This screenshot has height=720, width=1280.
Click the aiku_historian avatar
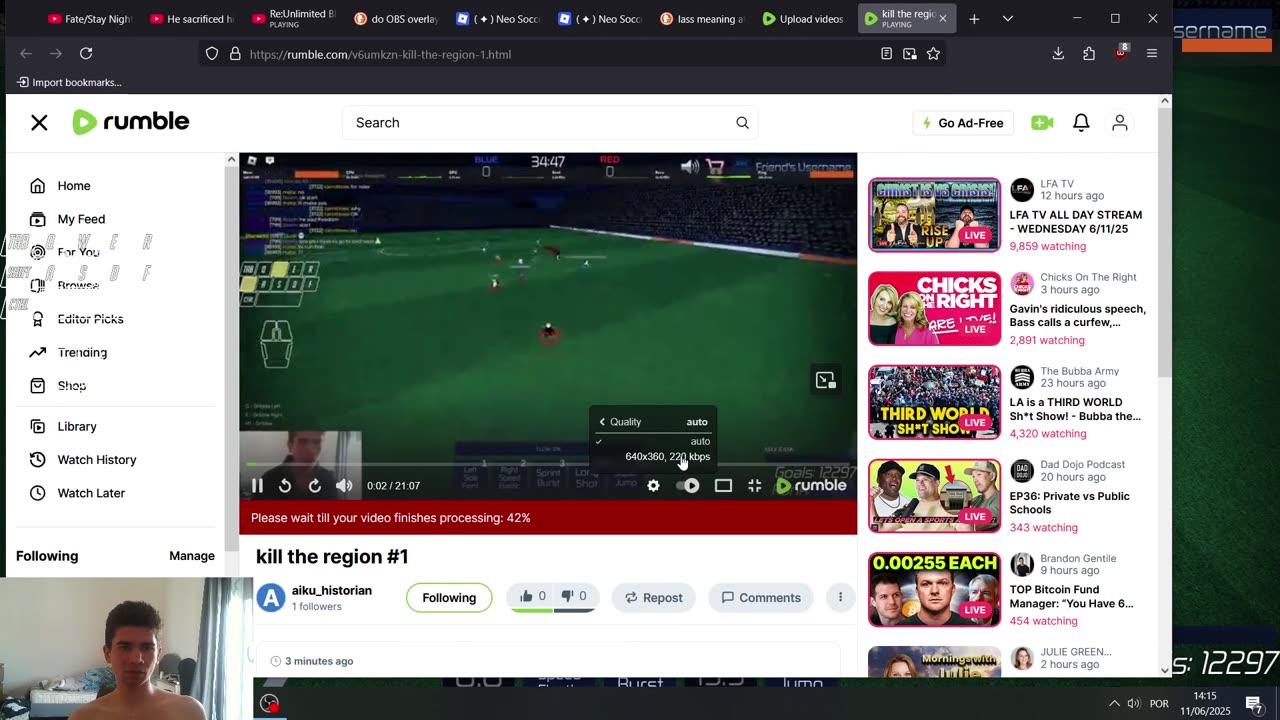pos(271,598)
